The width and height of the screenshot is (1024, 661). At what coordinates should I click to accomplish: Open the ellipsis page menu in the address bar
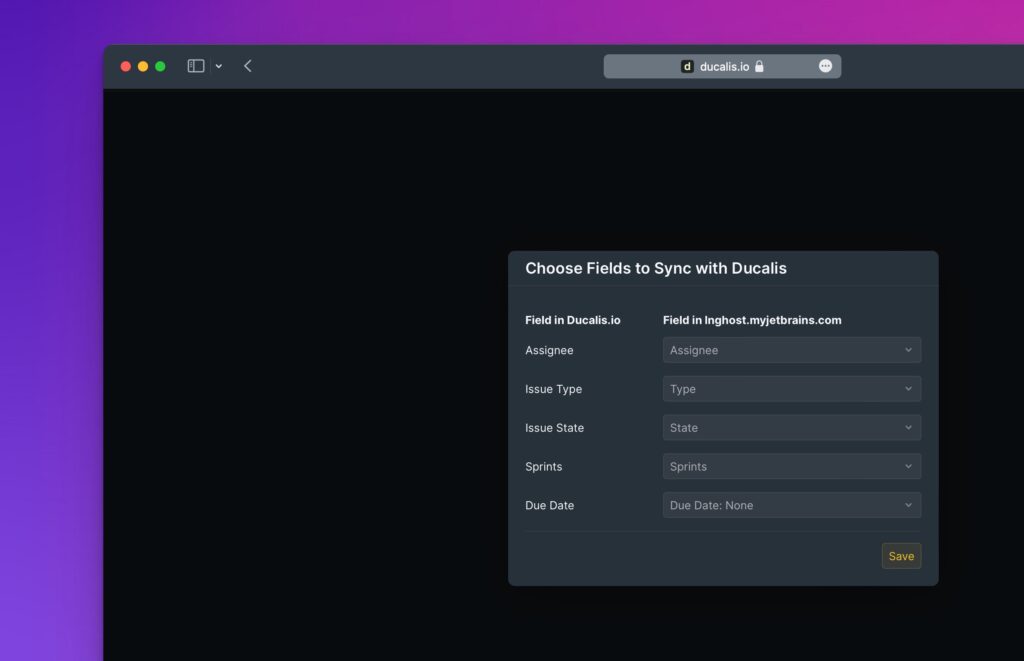click(825, 66)
